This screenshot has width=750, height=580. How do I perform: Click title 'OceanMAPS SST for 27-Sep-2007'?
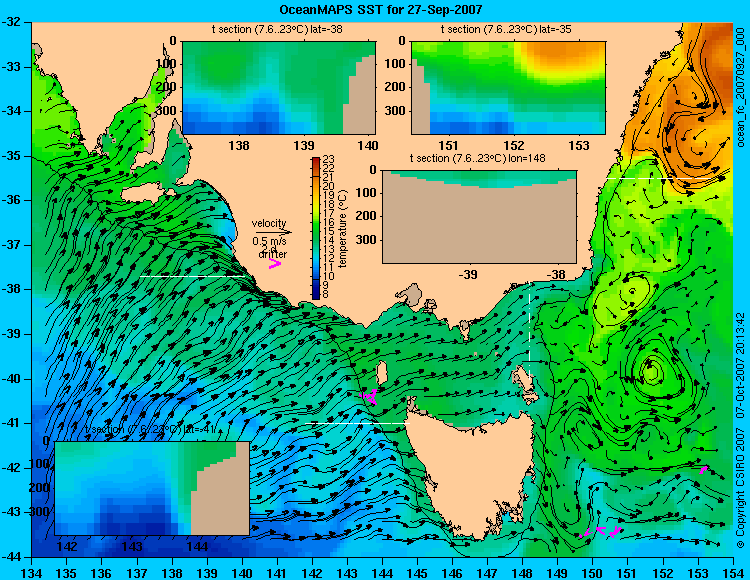coord(381,9)
